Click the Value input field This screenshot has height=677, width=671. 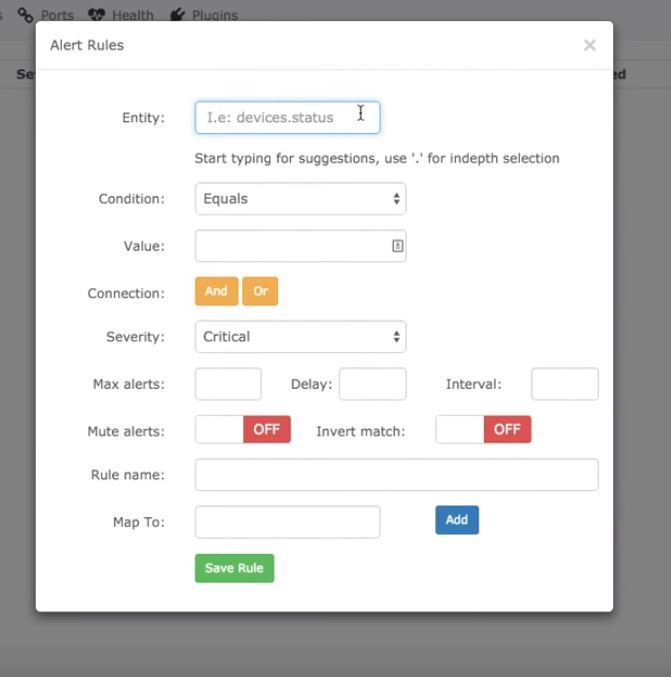(x=301, y=246)
